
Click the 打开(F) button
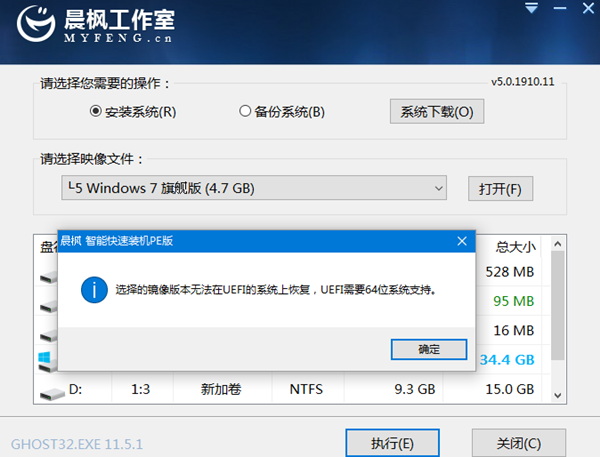click(500, 188)
